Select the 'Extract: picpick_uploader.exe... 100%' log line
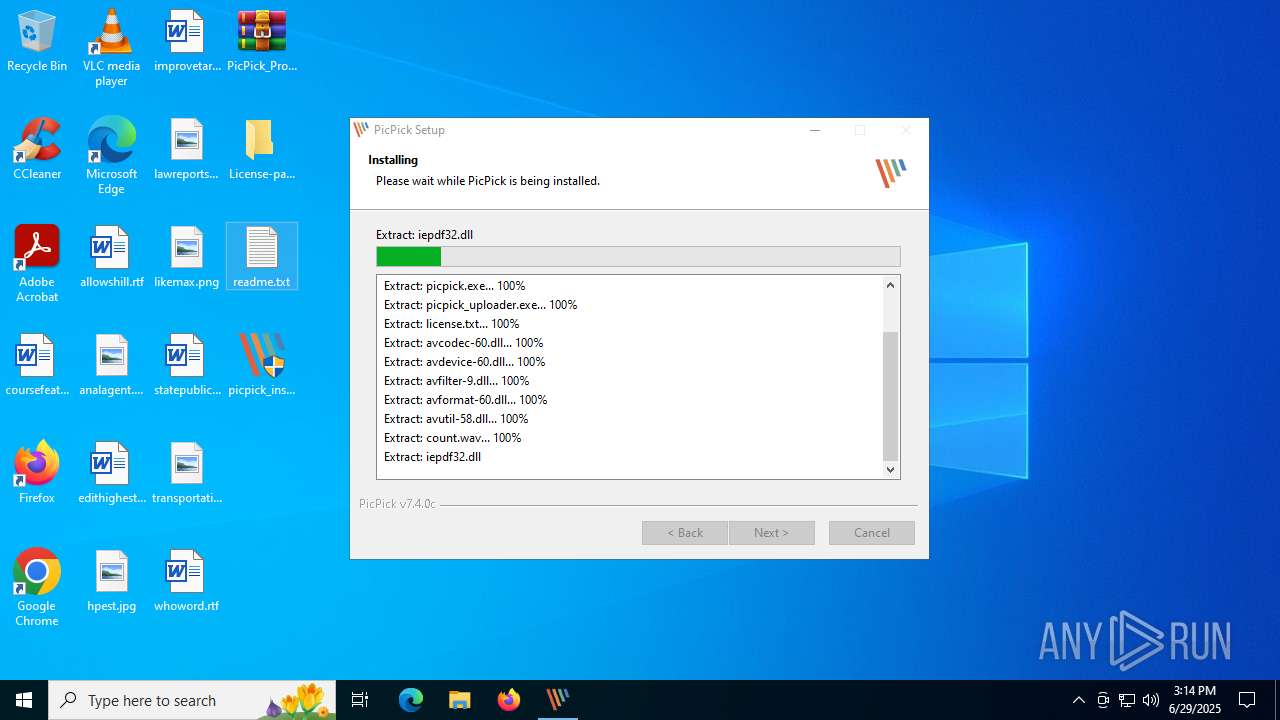Screen dimensions: 1280x720 click(481, 305)
